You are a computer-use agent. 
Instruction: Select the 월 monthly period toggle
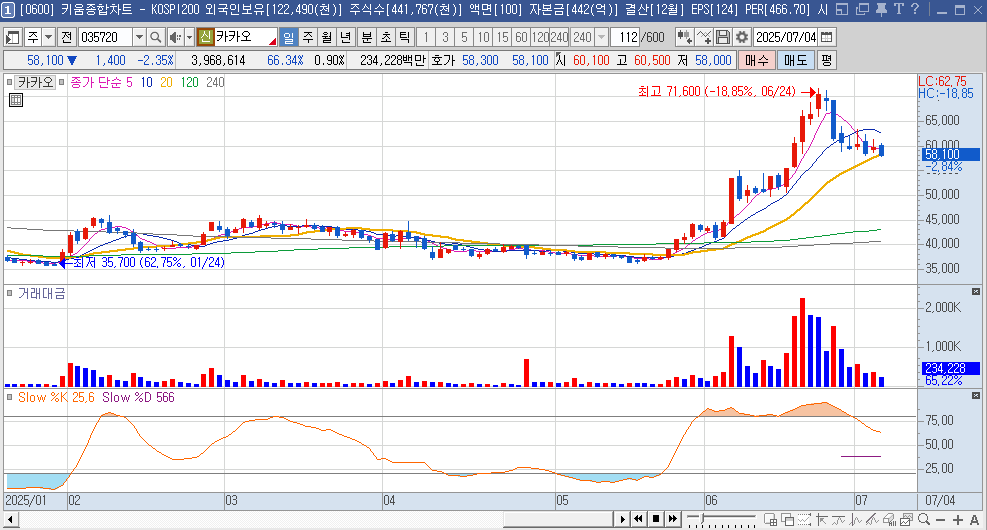click(326, 37)
